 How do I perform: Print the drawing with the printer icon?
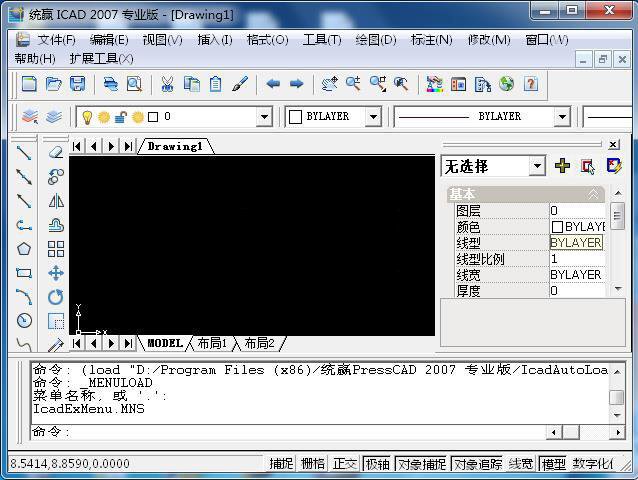coord(110,84)
